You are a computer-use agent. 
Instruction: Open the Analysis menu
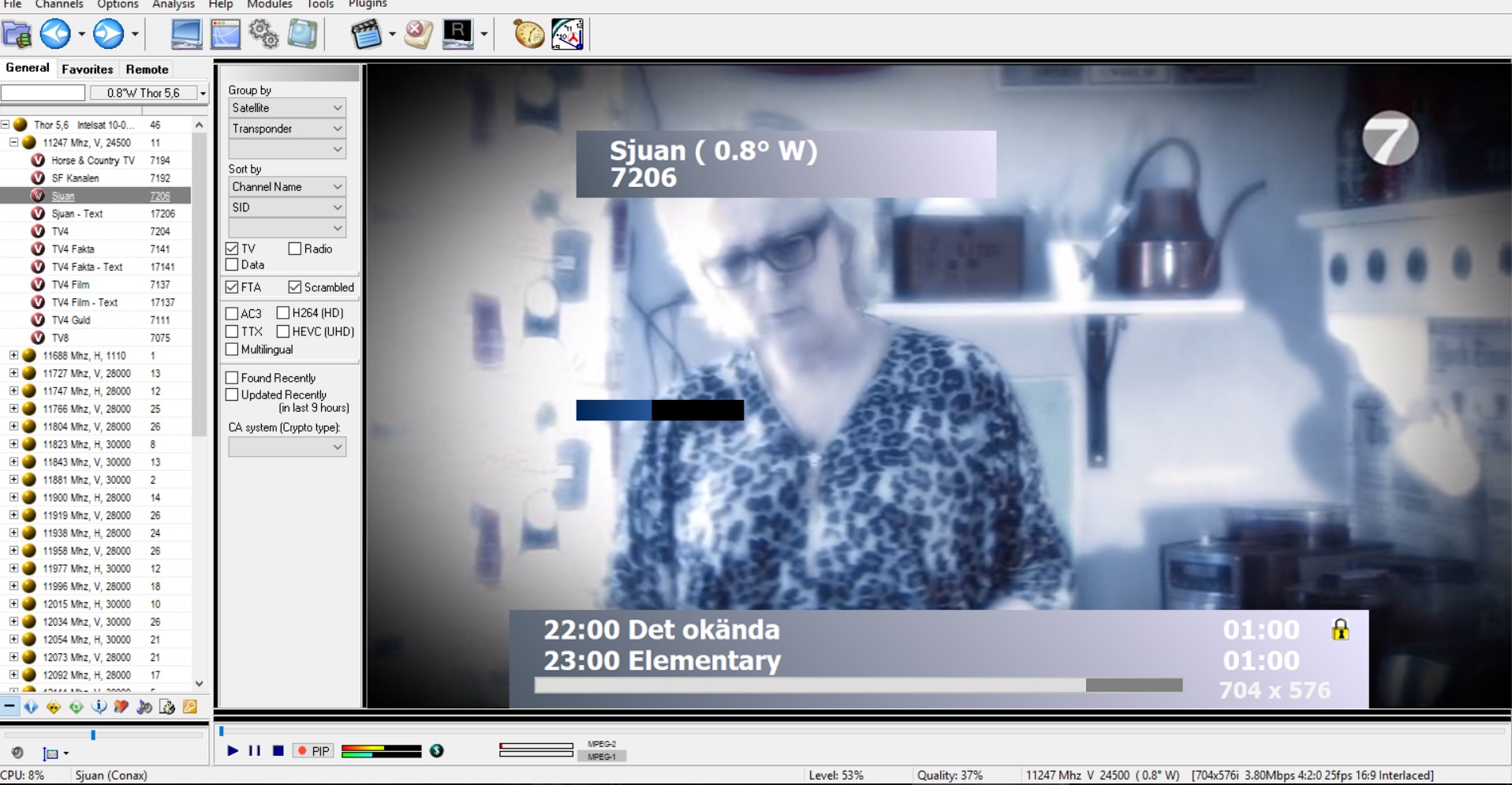tap(174, 4)
